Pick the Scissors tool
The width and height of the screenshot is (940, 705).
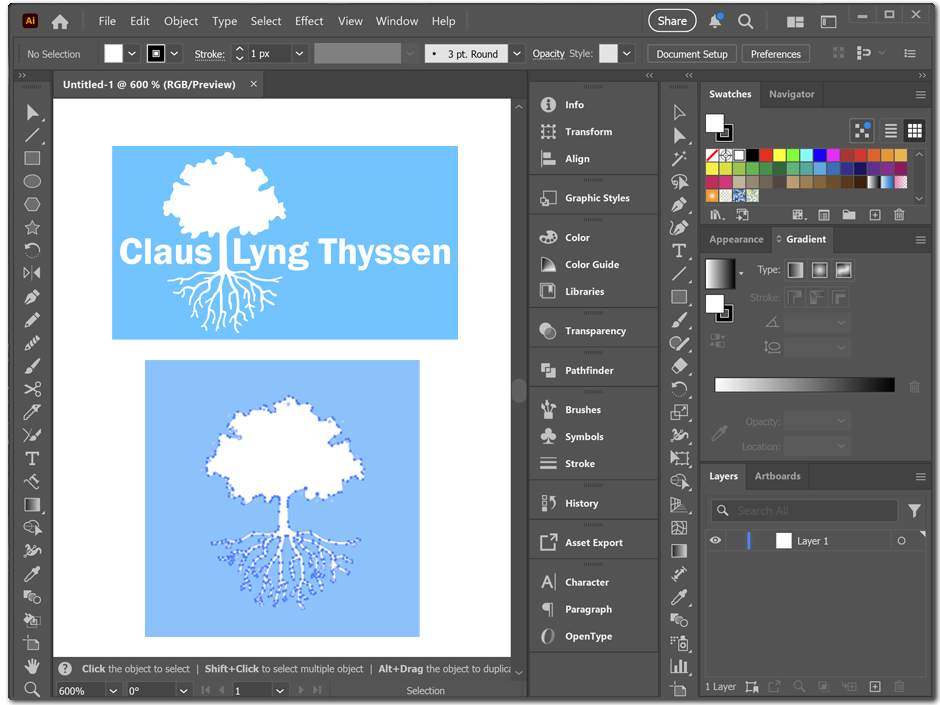32,389
